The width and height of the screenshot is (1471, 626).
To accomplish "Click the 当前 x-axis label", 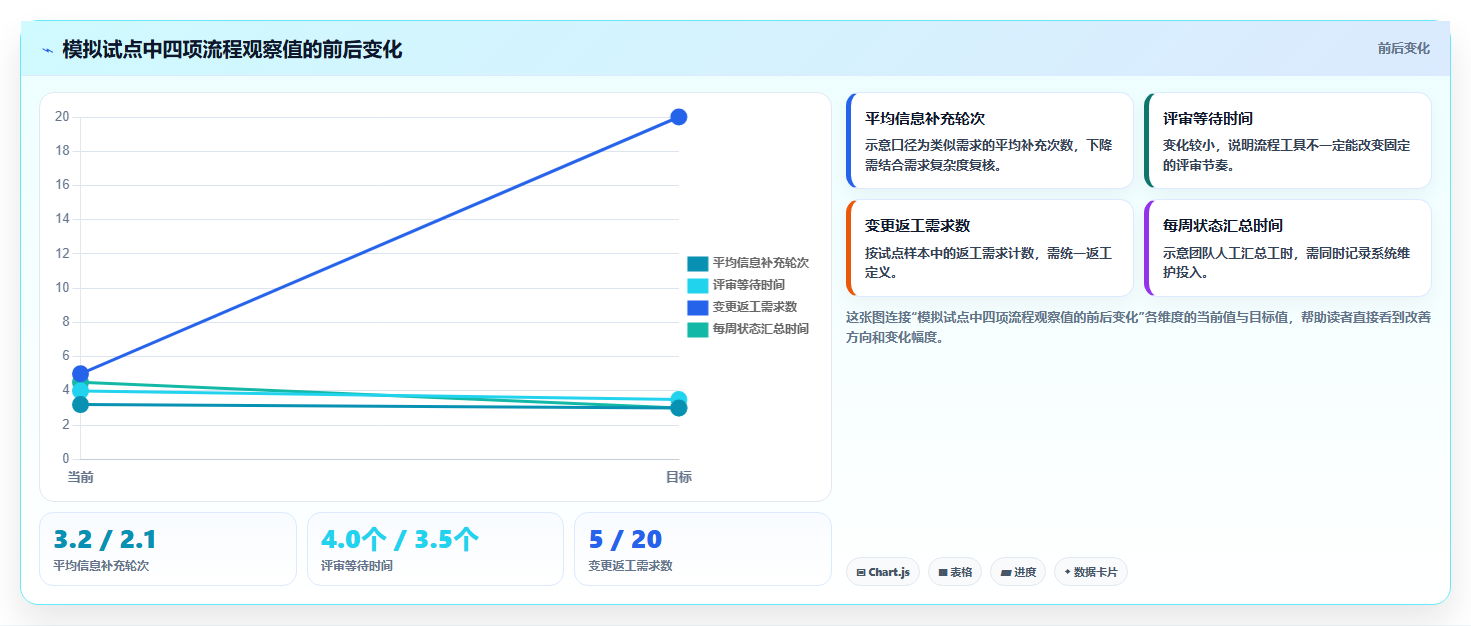I will [x=81, y=477].
